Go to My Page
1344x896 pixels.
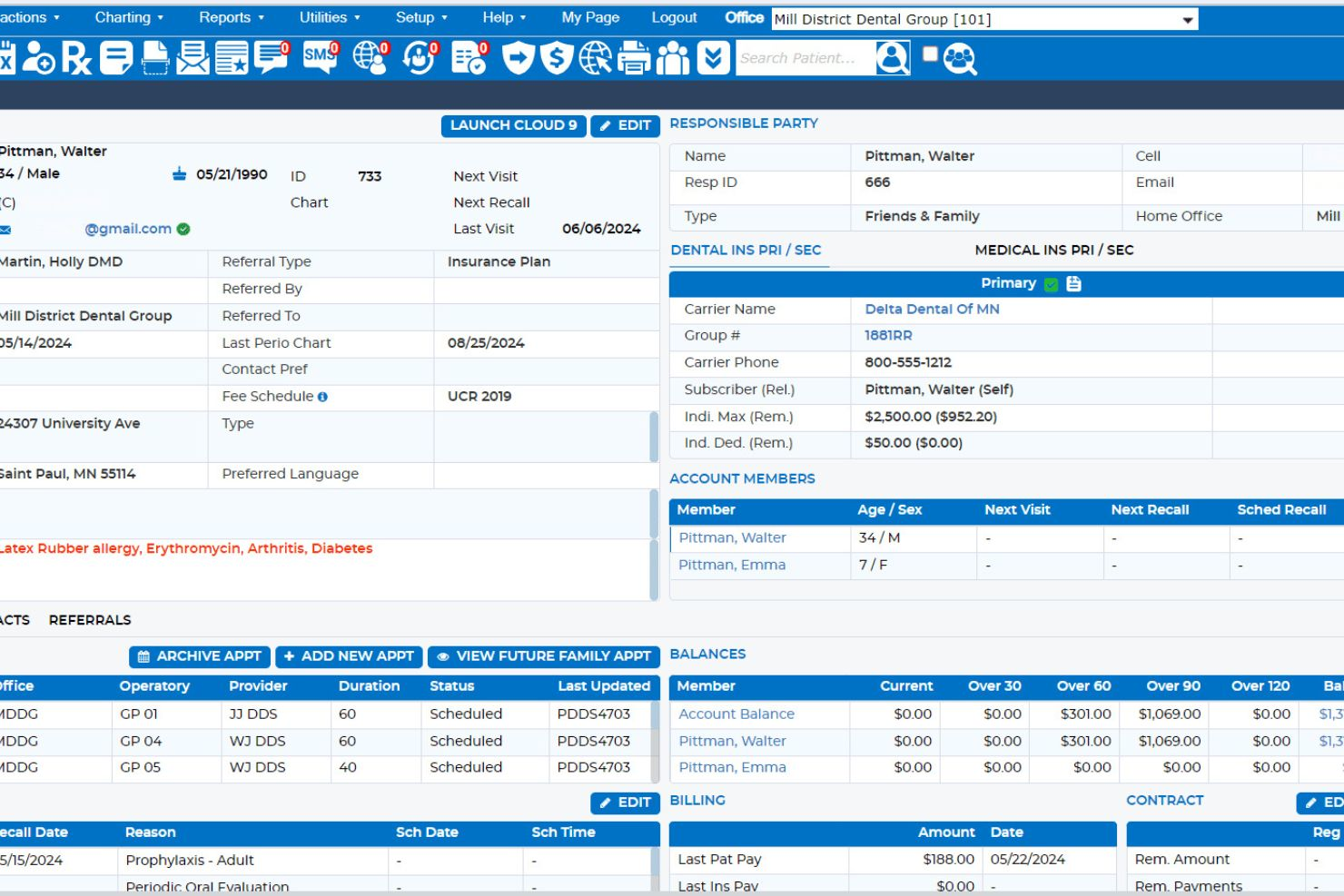[x=590, y=17]
